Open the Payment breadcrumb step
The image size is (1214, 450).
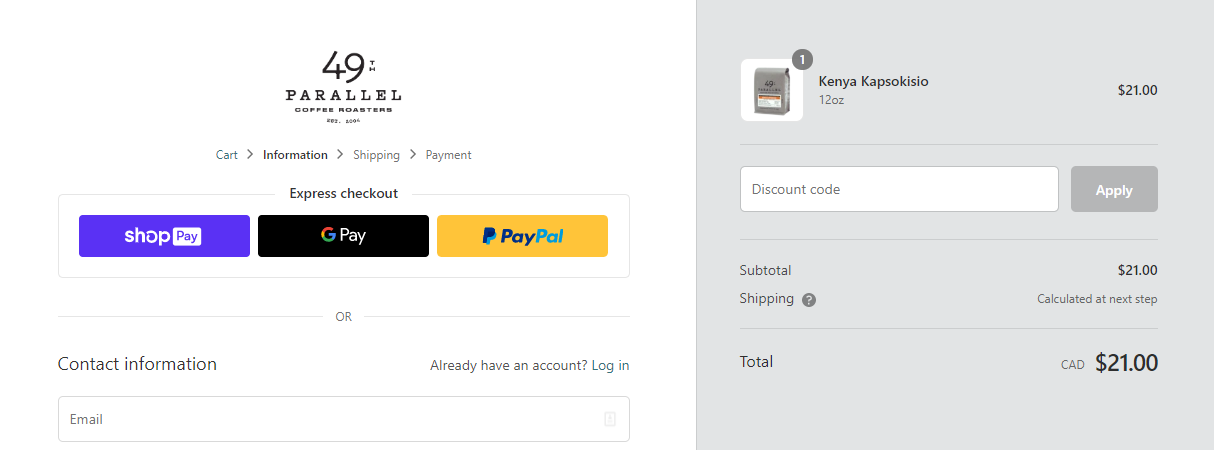tap(448, 155)
